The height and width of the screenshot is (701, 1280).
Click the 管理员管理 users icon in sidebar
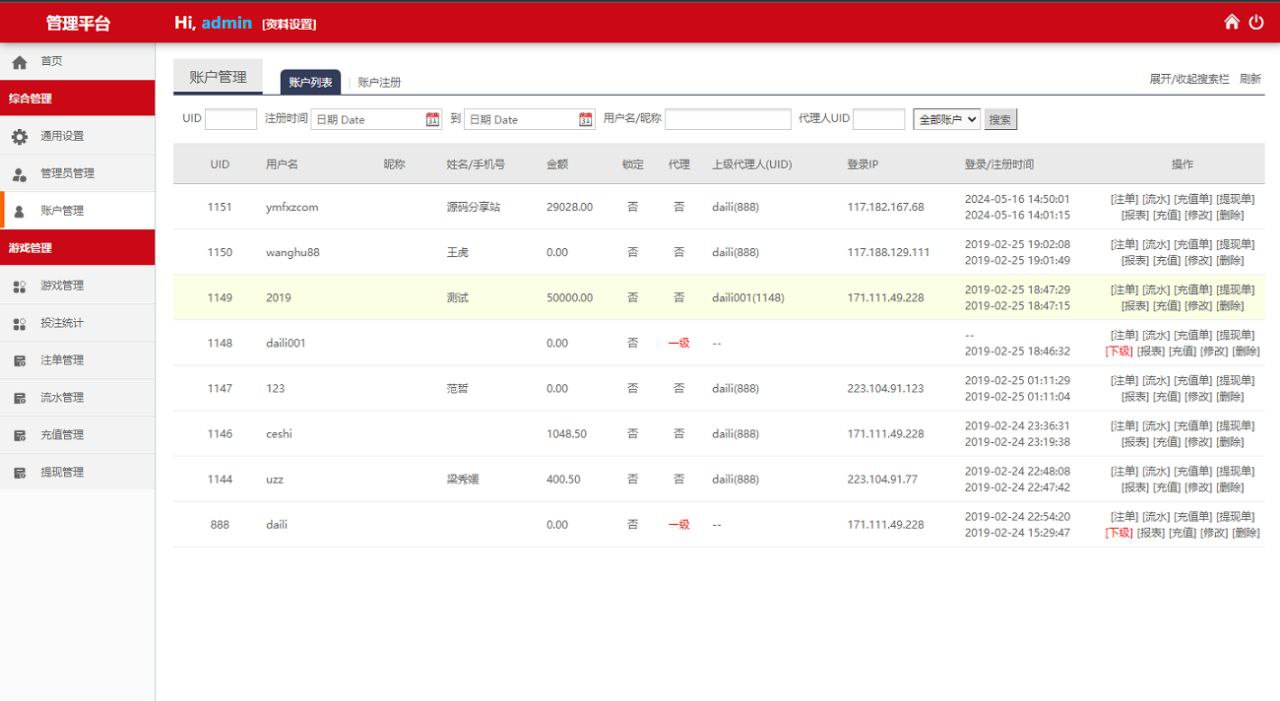pos(19,174)
